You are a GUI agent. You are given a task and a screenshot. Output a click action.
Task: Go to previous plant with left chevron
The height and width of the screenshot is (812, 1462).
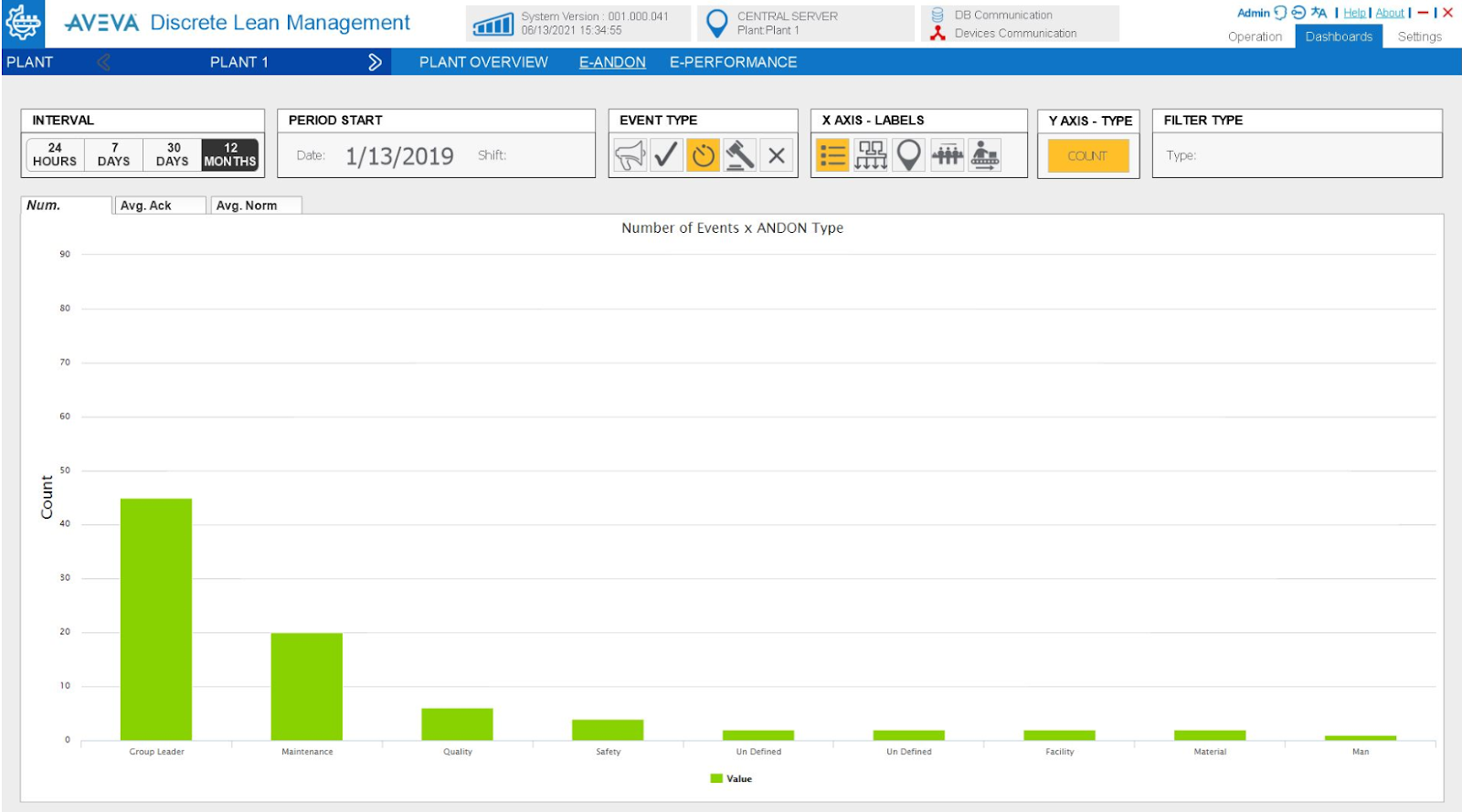(x=103, y=62)
